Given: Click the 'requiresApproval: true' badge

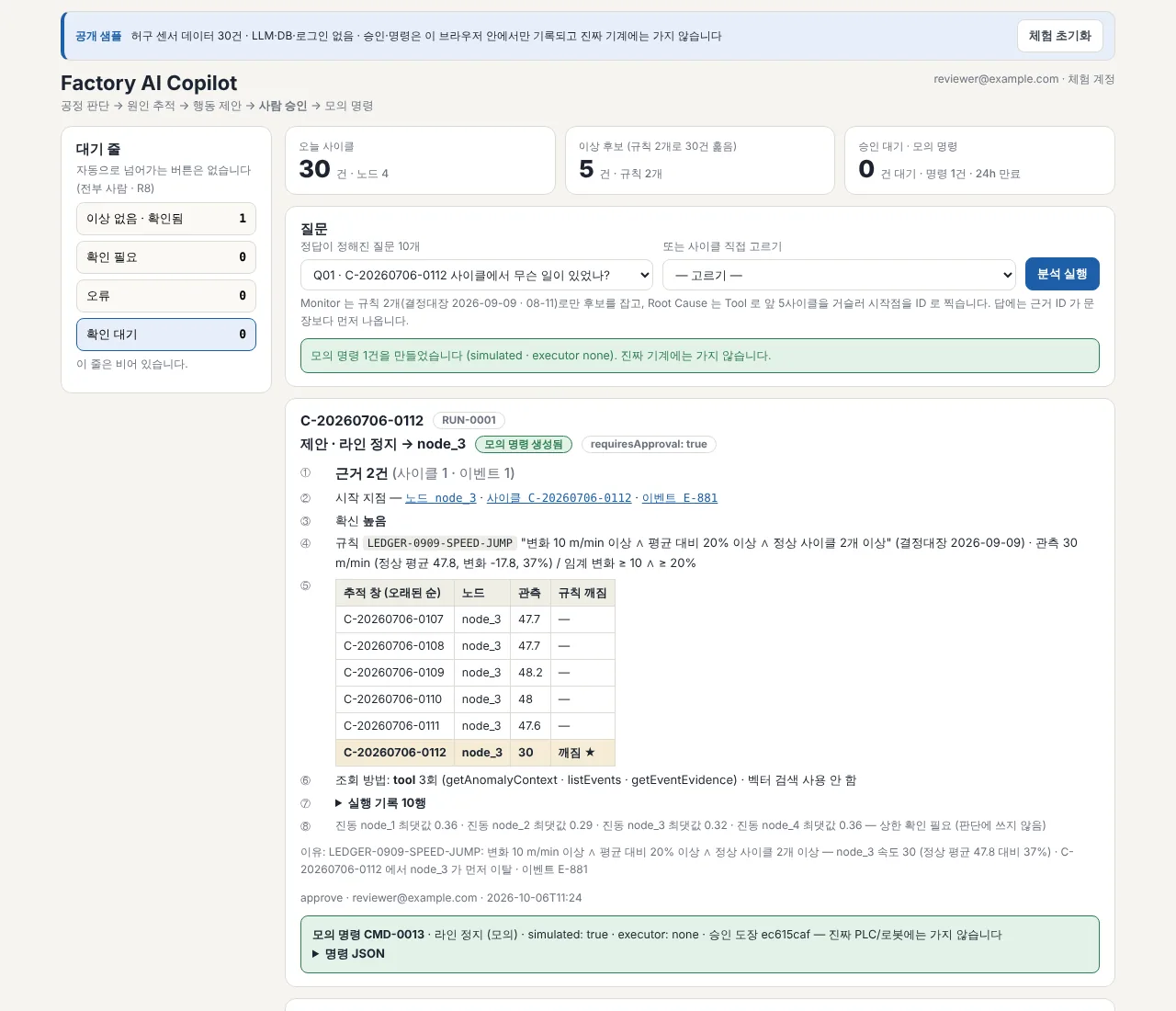Looking at the screenshot, I should click(x=649, y=445).
